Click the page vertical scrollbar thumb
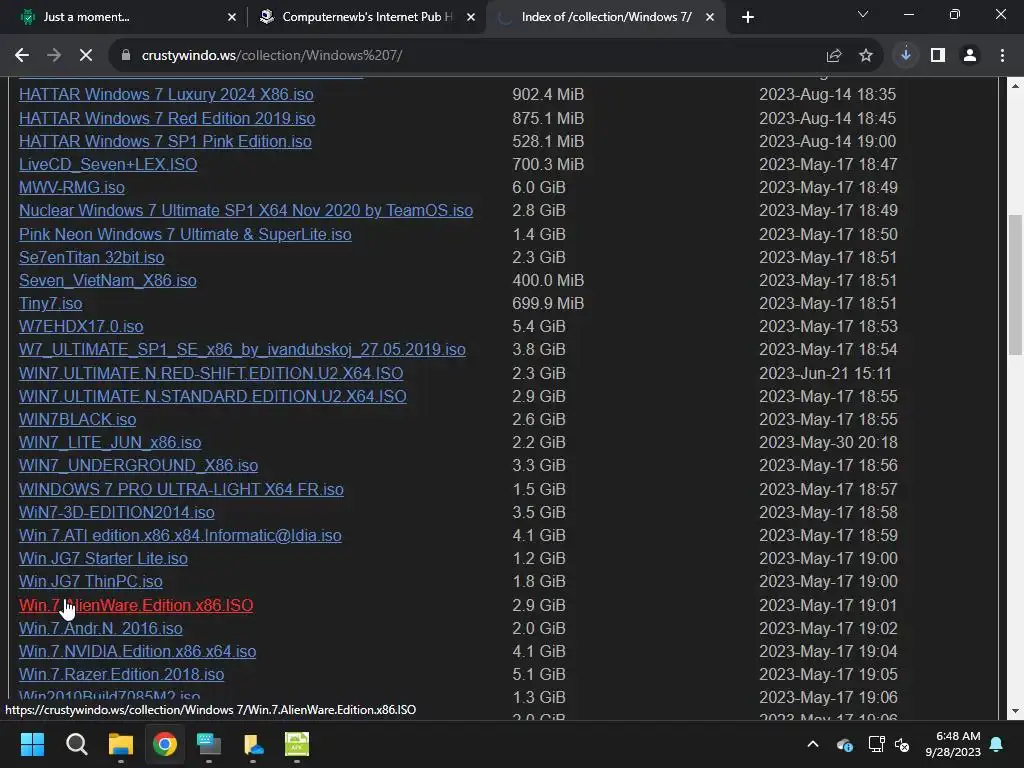This screenshot has height=768, width=1024. coord(1015,285)
